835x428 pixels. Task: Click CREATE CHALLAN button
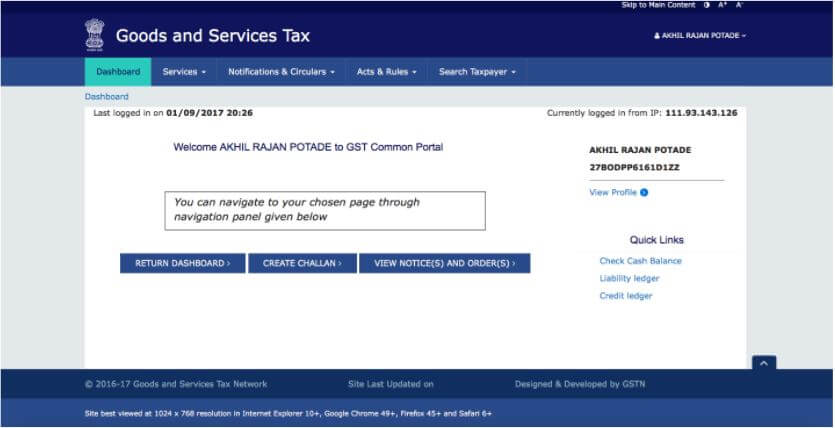(x=302, y=264)
